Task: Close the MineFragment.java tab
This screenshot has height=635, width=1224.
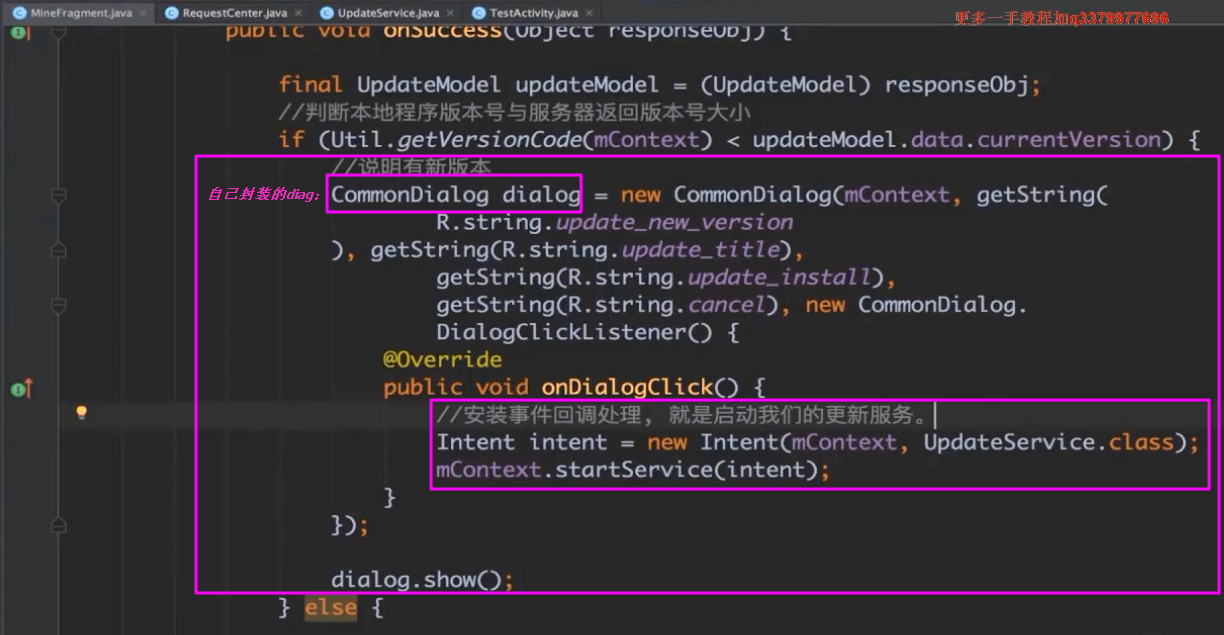Action: tap(142, 13)
